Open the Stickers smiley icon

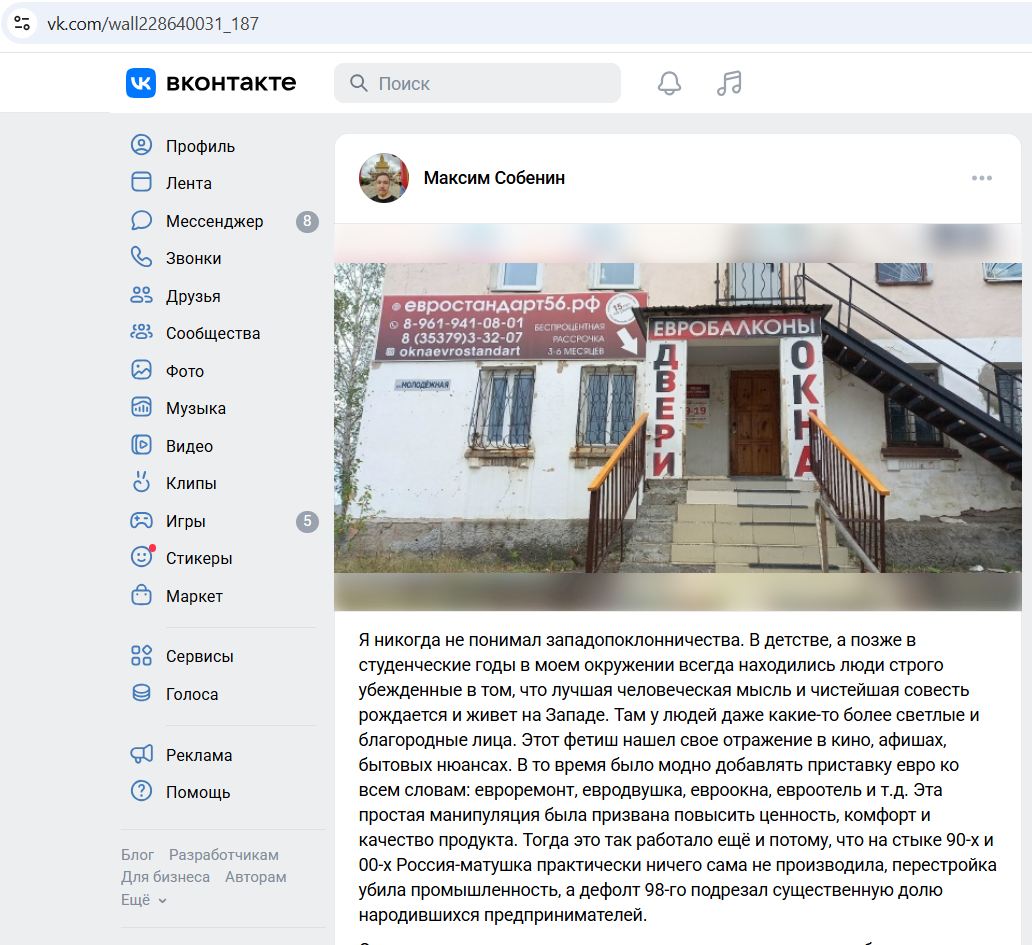(142, 558)
